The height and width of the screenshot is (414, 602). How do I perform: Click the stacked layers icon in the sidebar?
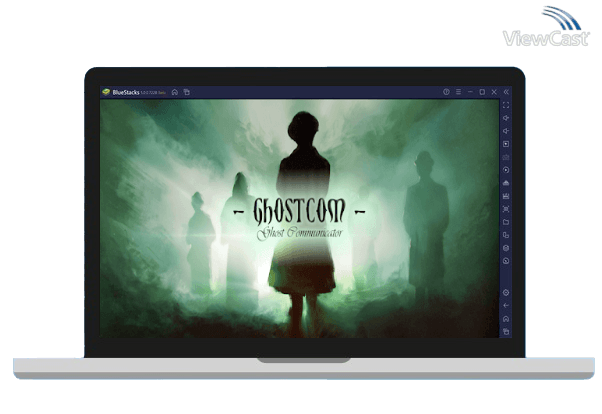pos(506,248)
